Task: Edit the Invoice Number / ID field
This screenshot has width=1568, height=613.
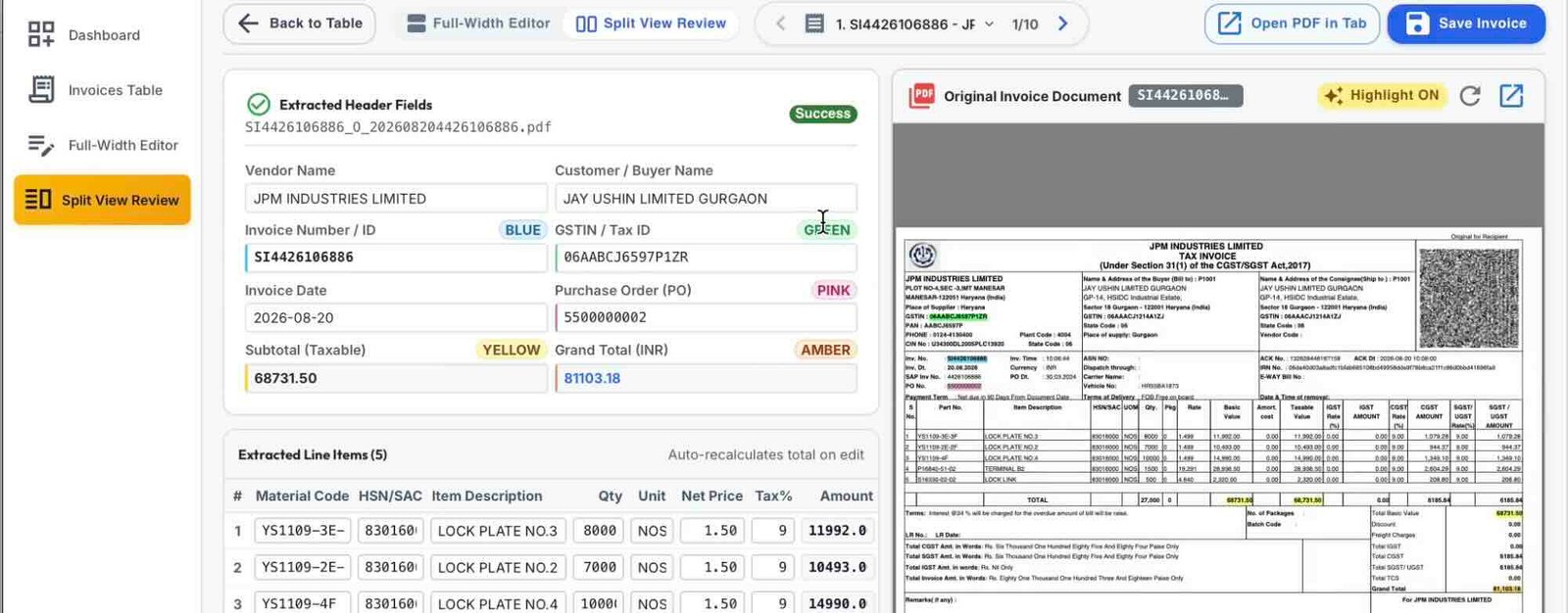Action: (396, 258)
